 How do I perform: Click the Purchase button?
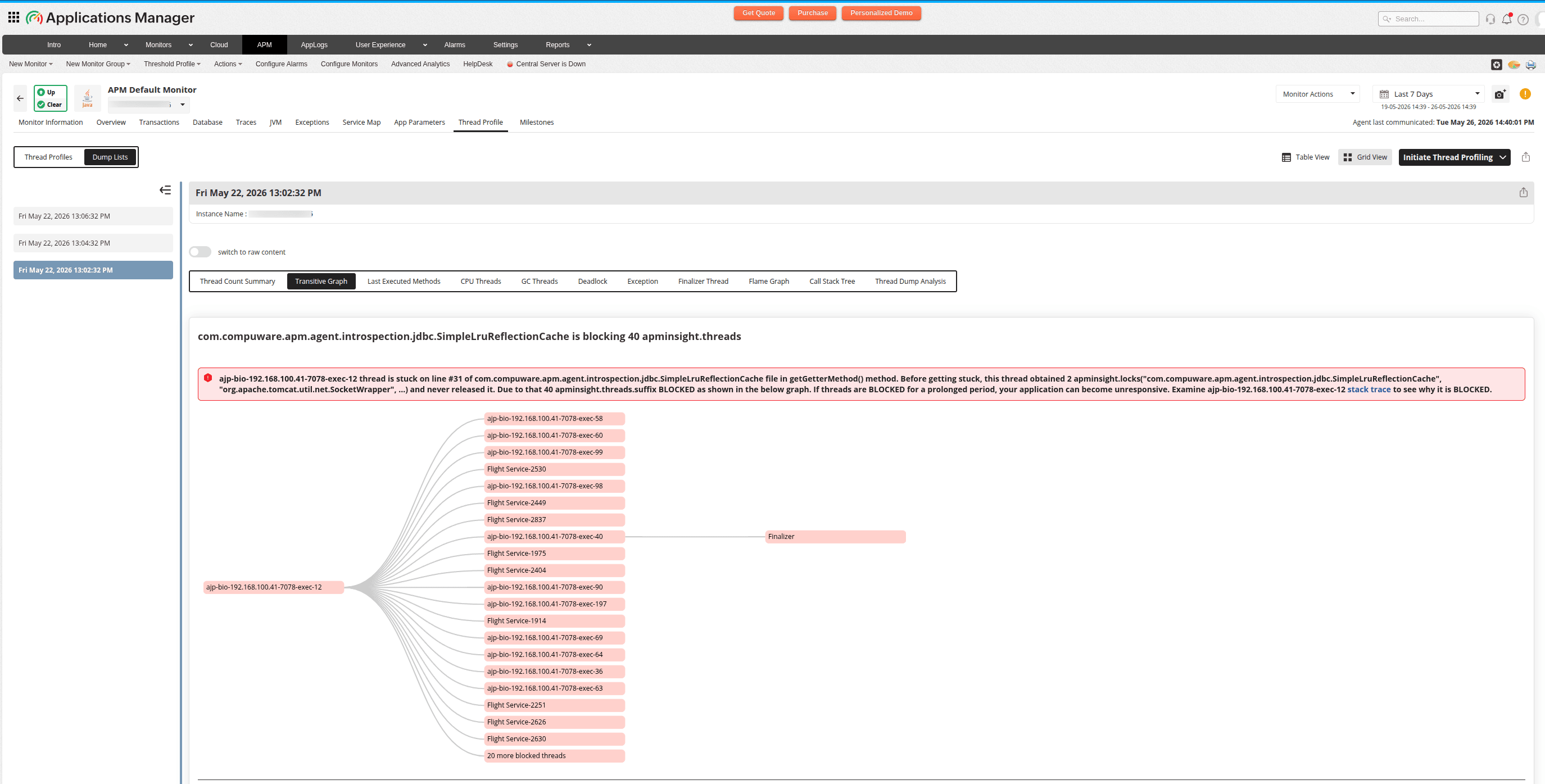click(x=813, y=13)
